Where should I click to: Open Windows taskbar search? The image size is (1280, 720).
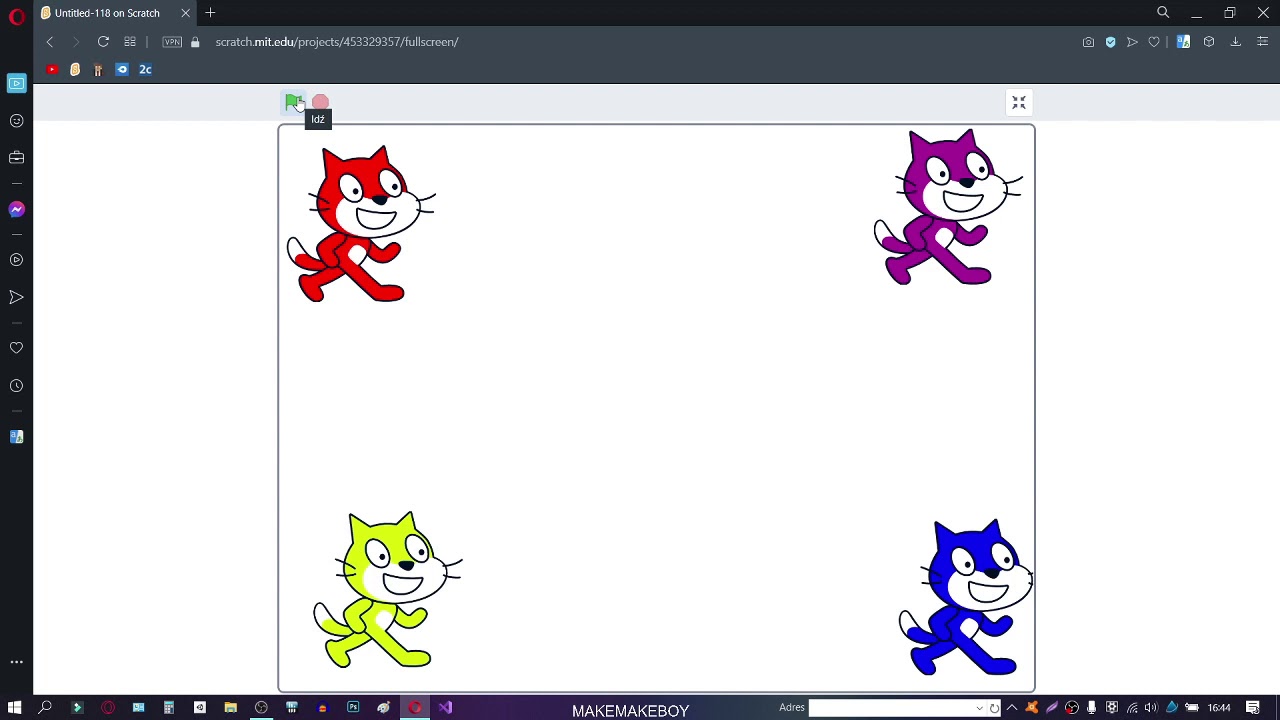(x=45, y=707)
